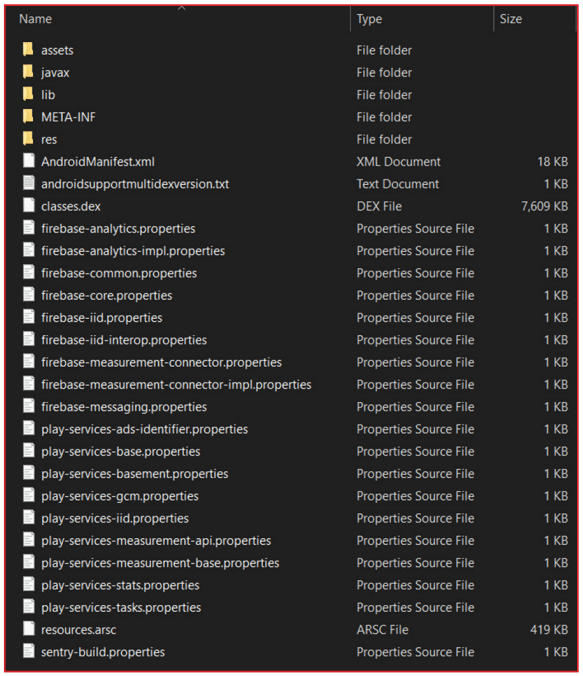Click the 18 KB size value
This screenshot has height=676, width=583.
tap(552, 162)
